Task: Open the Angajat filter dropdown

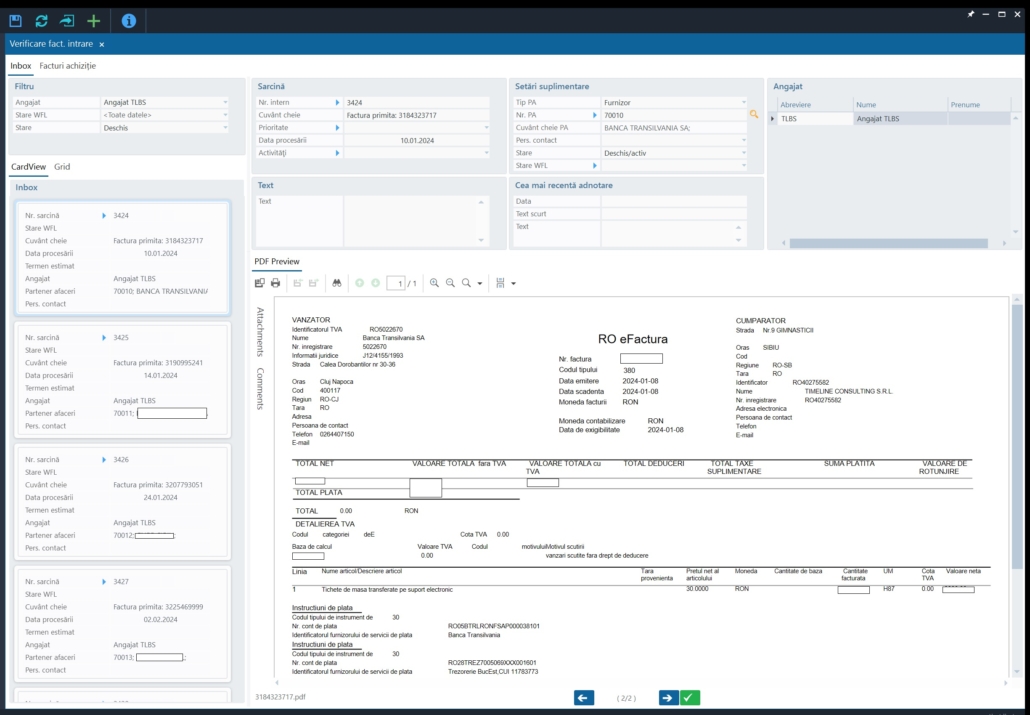Action: coord(225,103)
